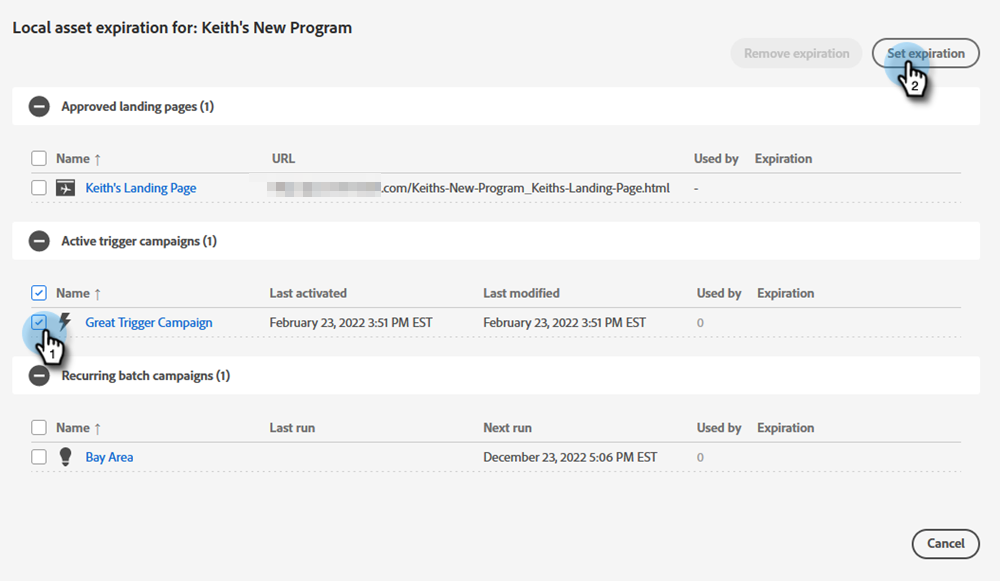Toggle select-all for active trigger campaigns
The height and width of the screenshot is (581, 1000).
[x=39, y=293]
